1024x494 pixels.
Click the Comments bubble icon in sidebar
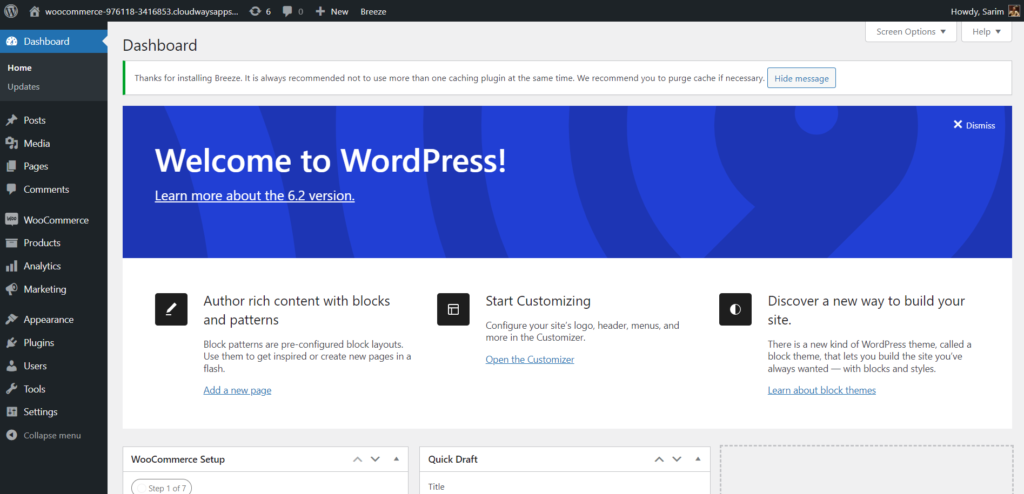click(x=11, y=189)
